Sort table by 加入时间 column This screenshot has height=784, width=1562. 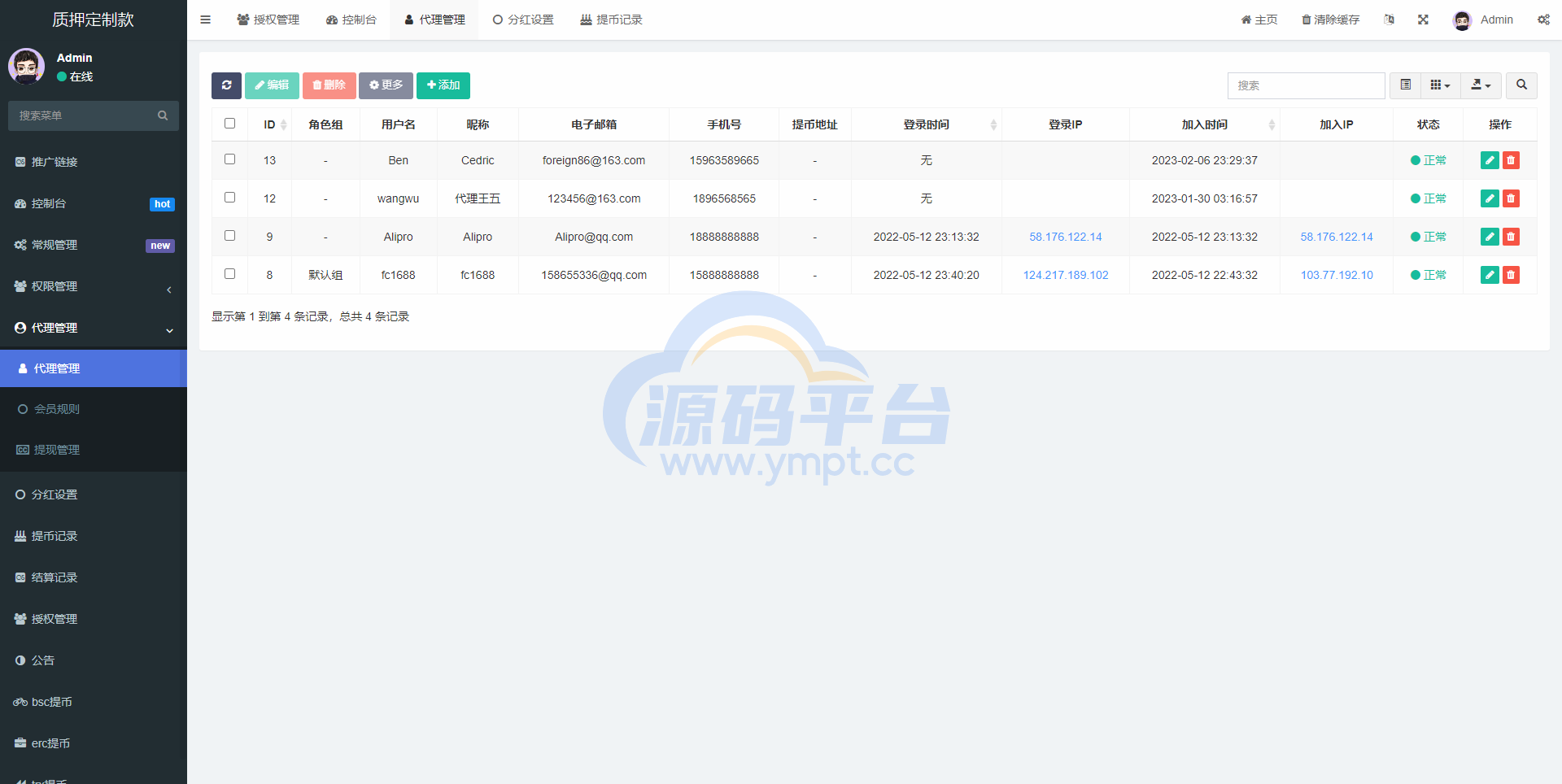point(1205,124)
